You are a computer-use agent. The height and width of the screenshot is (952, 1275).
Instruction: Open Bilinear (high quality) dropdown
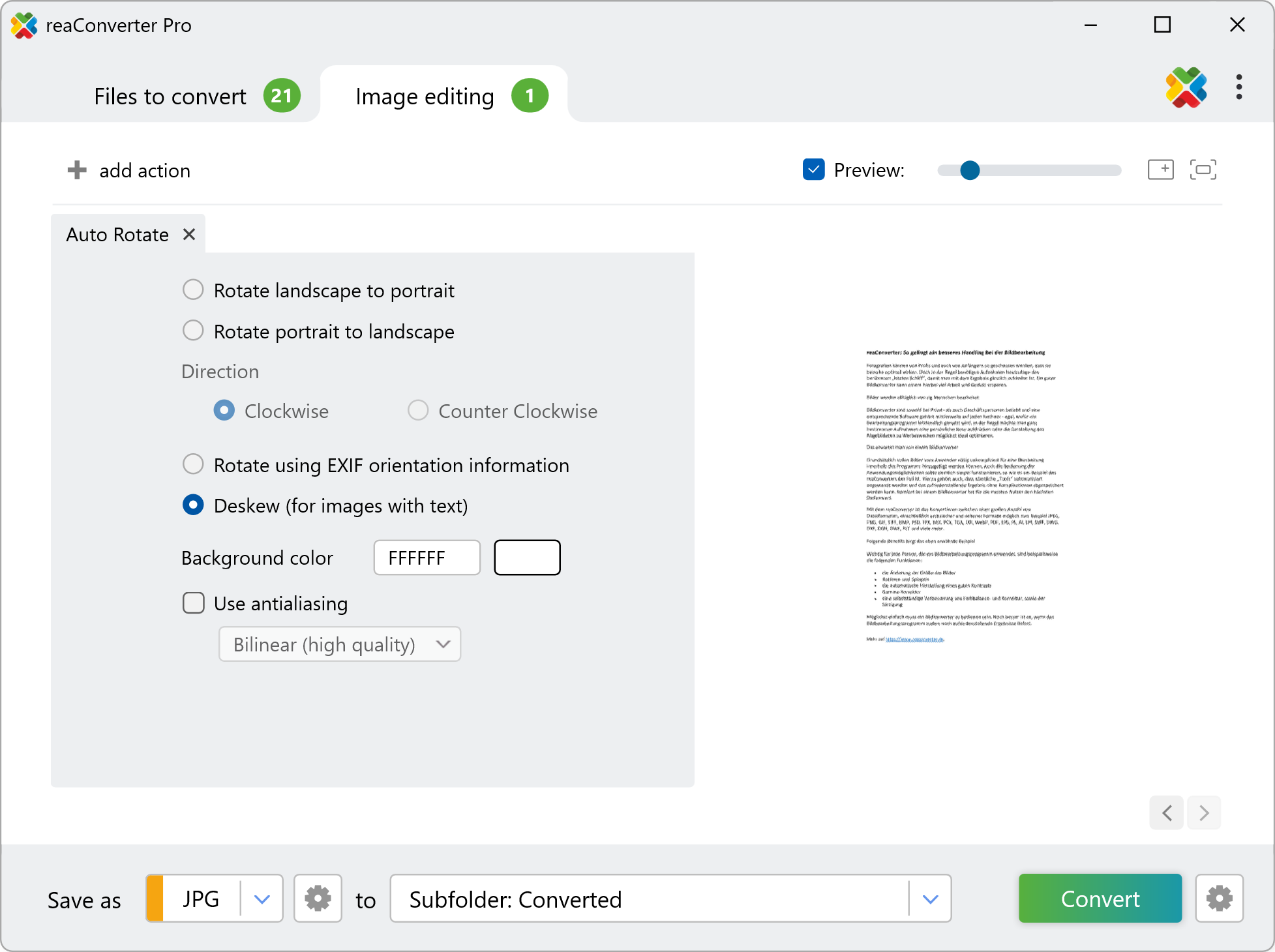339,644
